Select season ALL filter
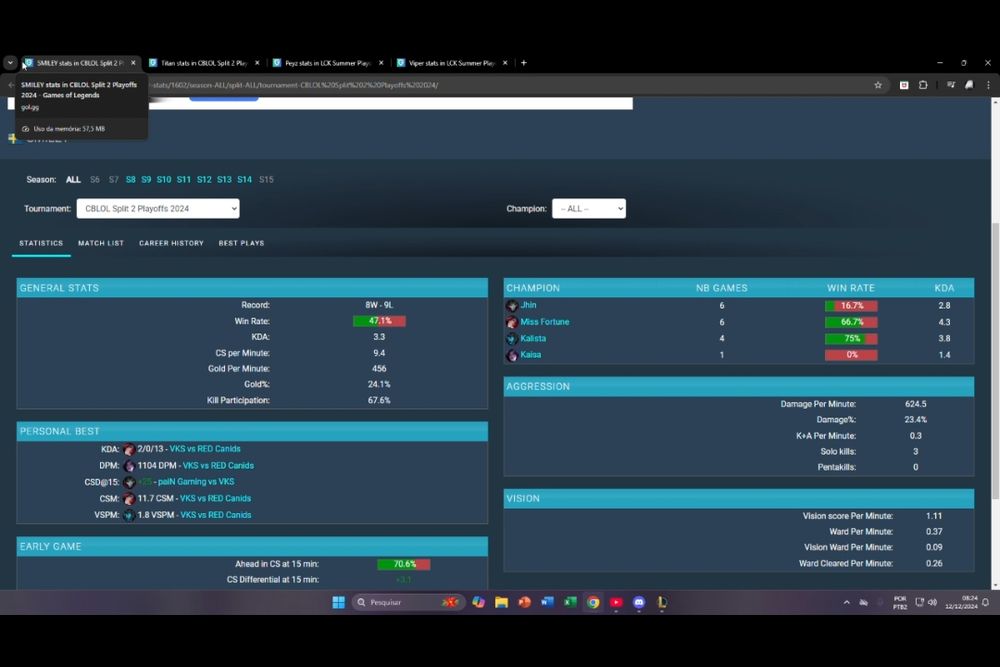Image resolution: width=1000 pixels, height=667 pixels. [73, 180]
